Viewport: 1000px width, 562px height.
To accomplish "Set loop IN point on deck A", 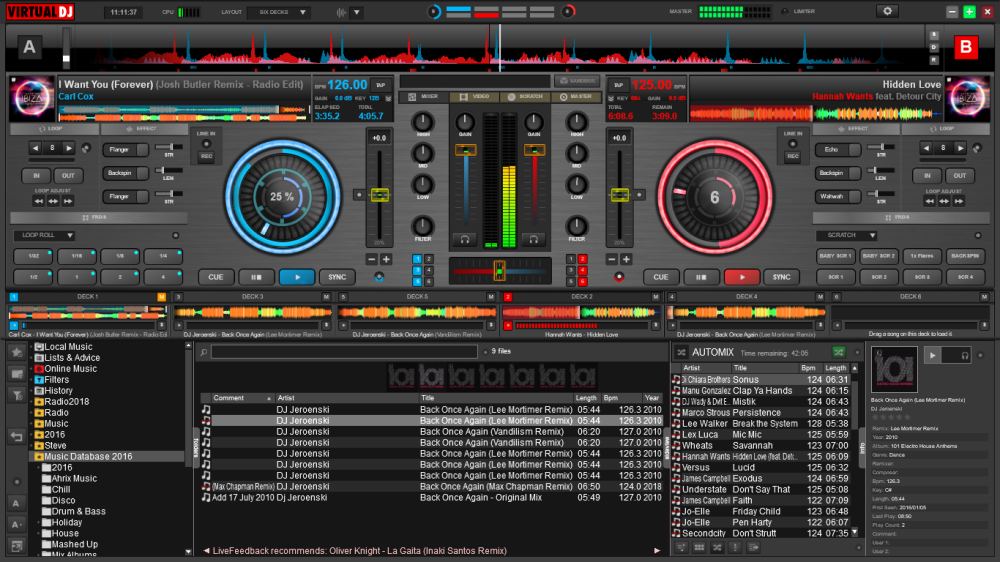I will pos(36,175).
